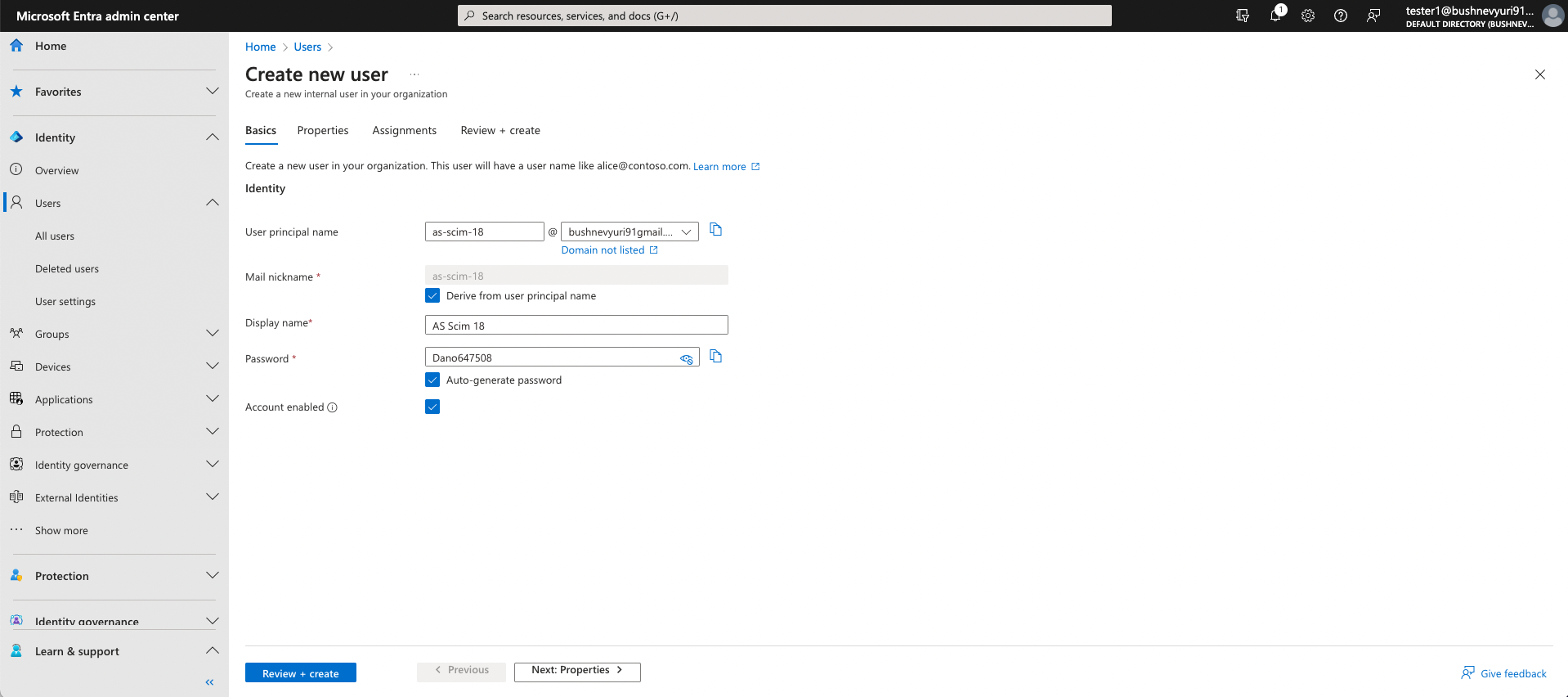Focus the User principal name field
The image size is (1568, 697).
(485, 232)
